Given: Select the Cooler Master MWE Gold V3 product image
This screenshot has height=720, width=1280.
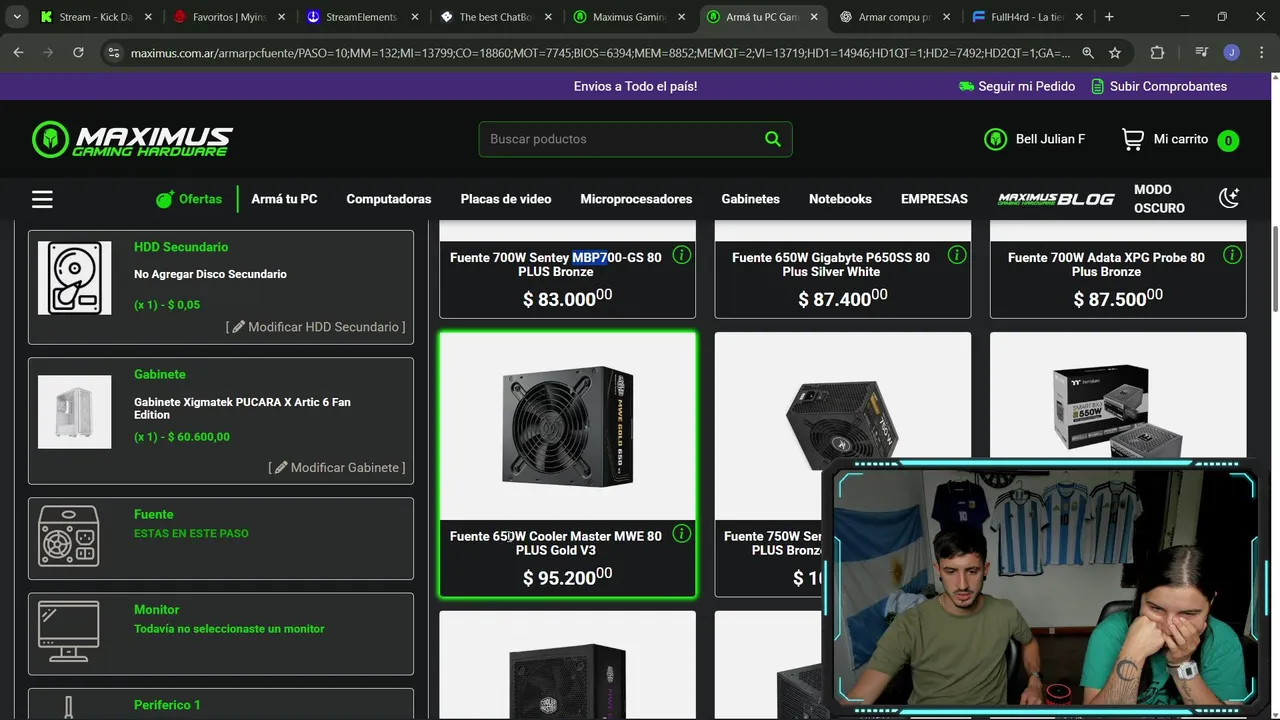Looking at the screenshot, I should pos(567,426).
